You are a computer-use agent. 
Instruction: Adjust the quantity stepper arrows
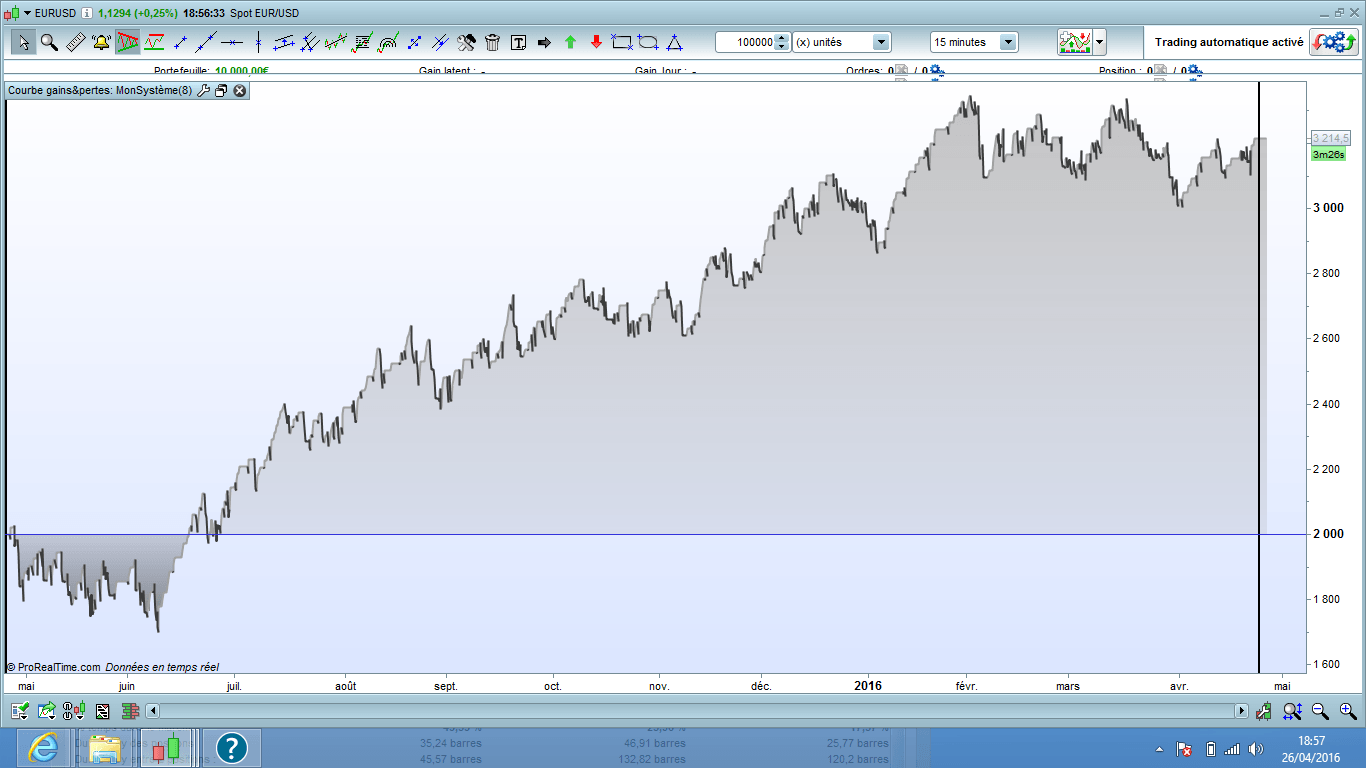point(782,42)
